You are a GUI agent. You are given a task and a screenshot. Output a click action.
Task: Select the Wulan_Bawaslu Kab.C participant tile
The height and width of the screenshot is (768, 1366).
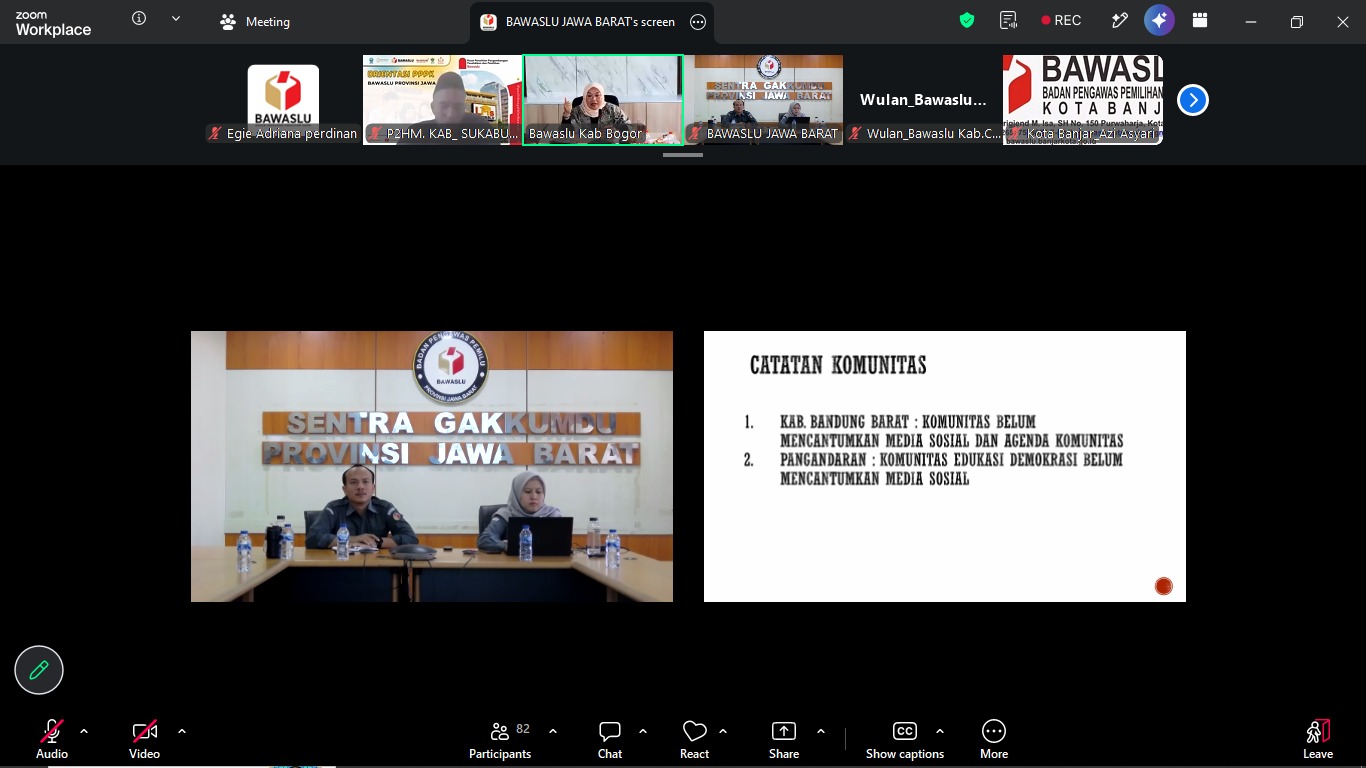coord(923,100)
